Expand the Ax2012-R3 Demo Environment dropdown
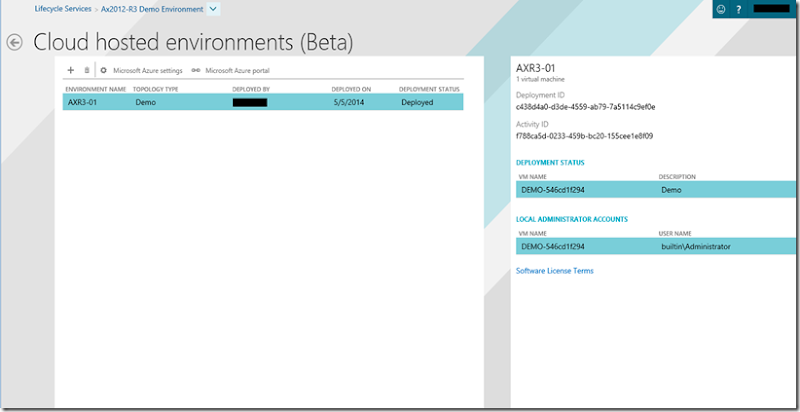This screenshot has width=800, height=412. point(213,9)
